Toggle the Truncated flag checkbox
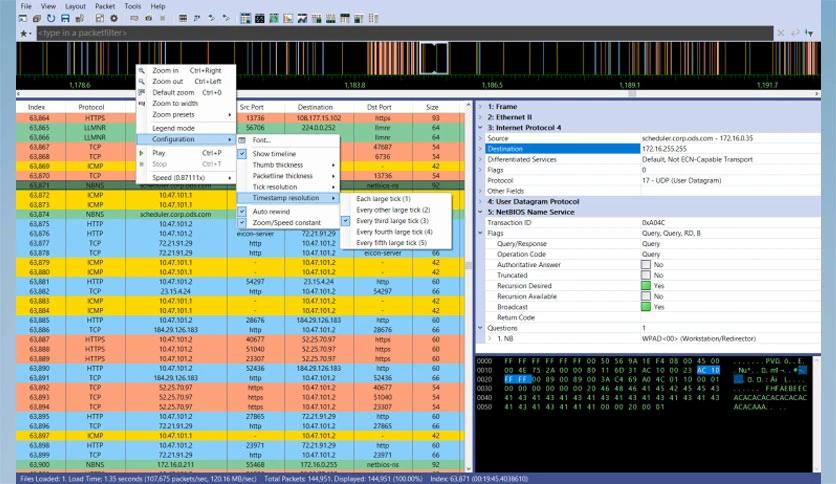 click(646, 275)
